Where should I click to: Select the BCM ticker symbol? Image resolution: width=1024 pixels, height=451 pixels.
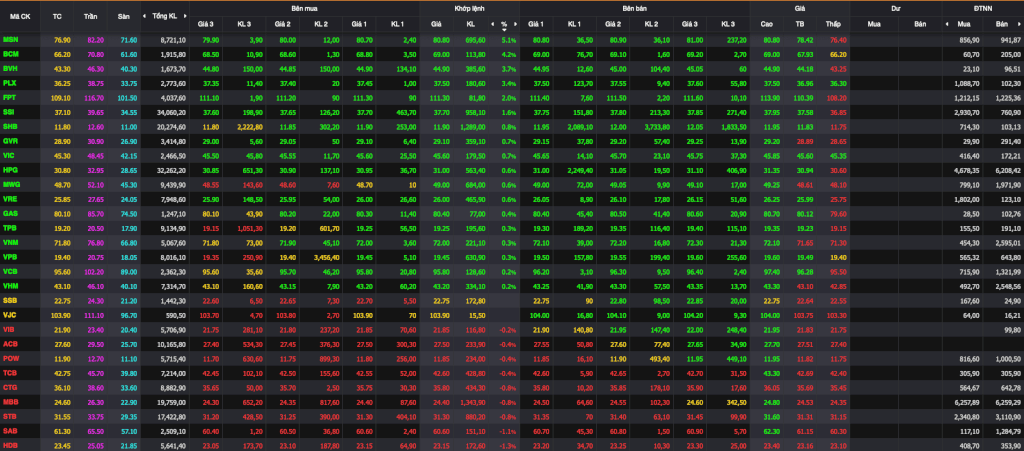coord(10,55)
